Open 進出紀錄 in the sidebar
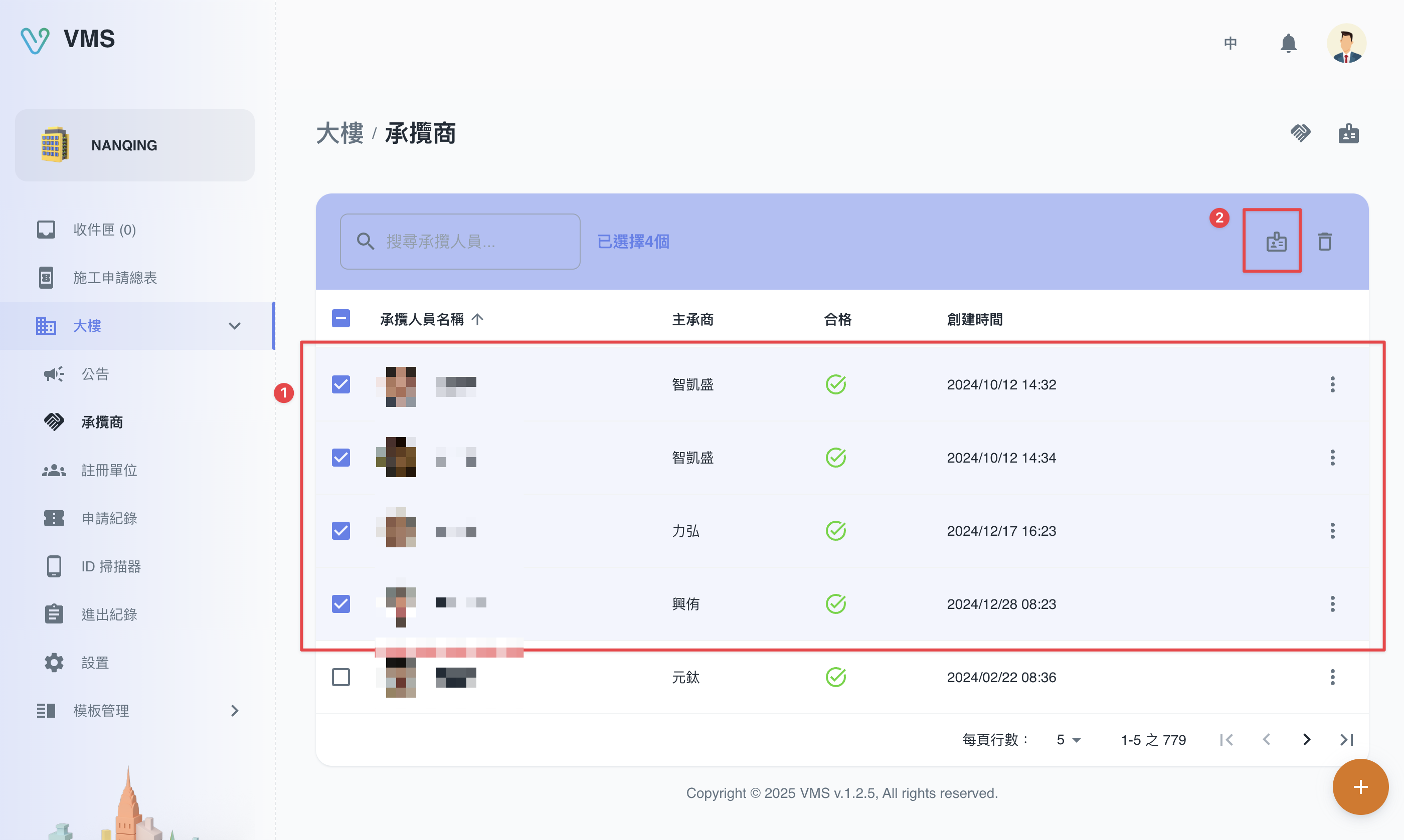The height and width of the screenshot is (840, 1404). (109, 614)
